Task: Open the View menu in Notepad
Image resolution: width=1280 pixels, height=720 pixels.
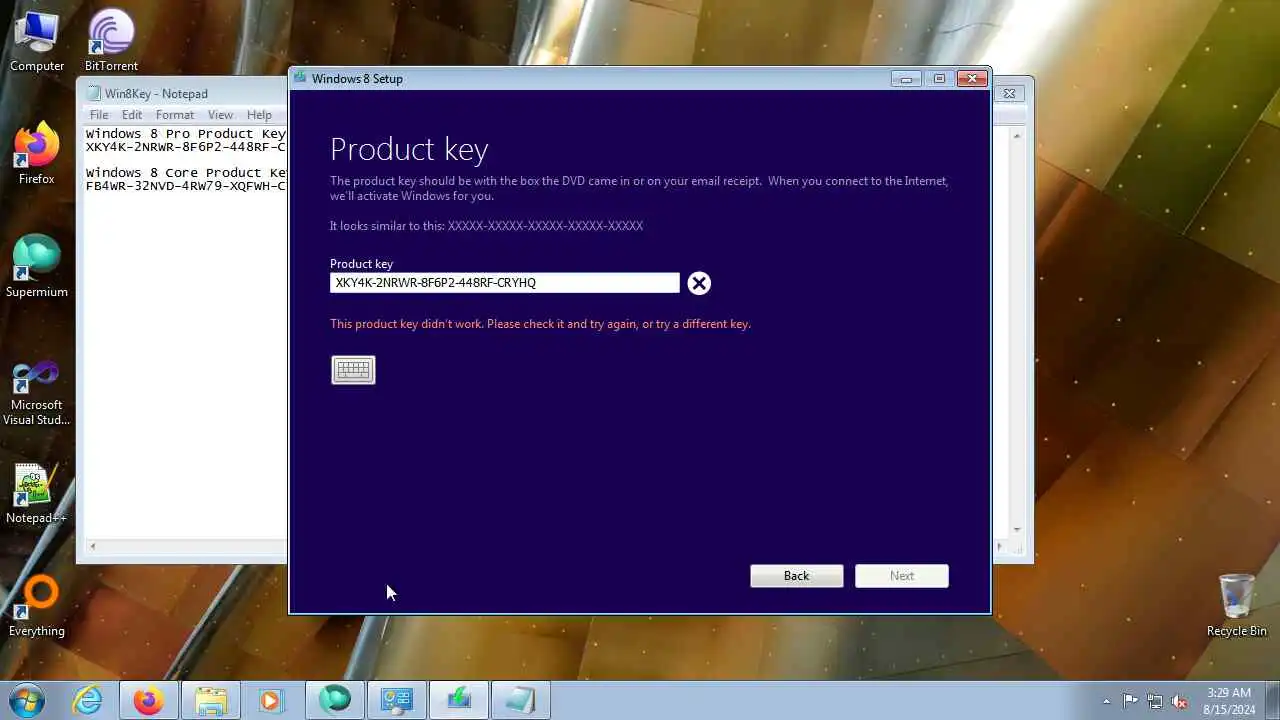Action: [x=220, y=115]
